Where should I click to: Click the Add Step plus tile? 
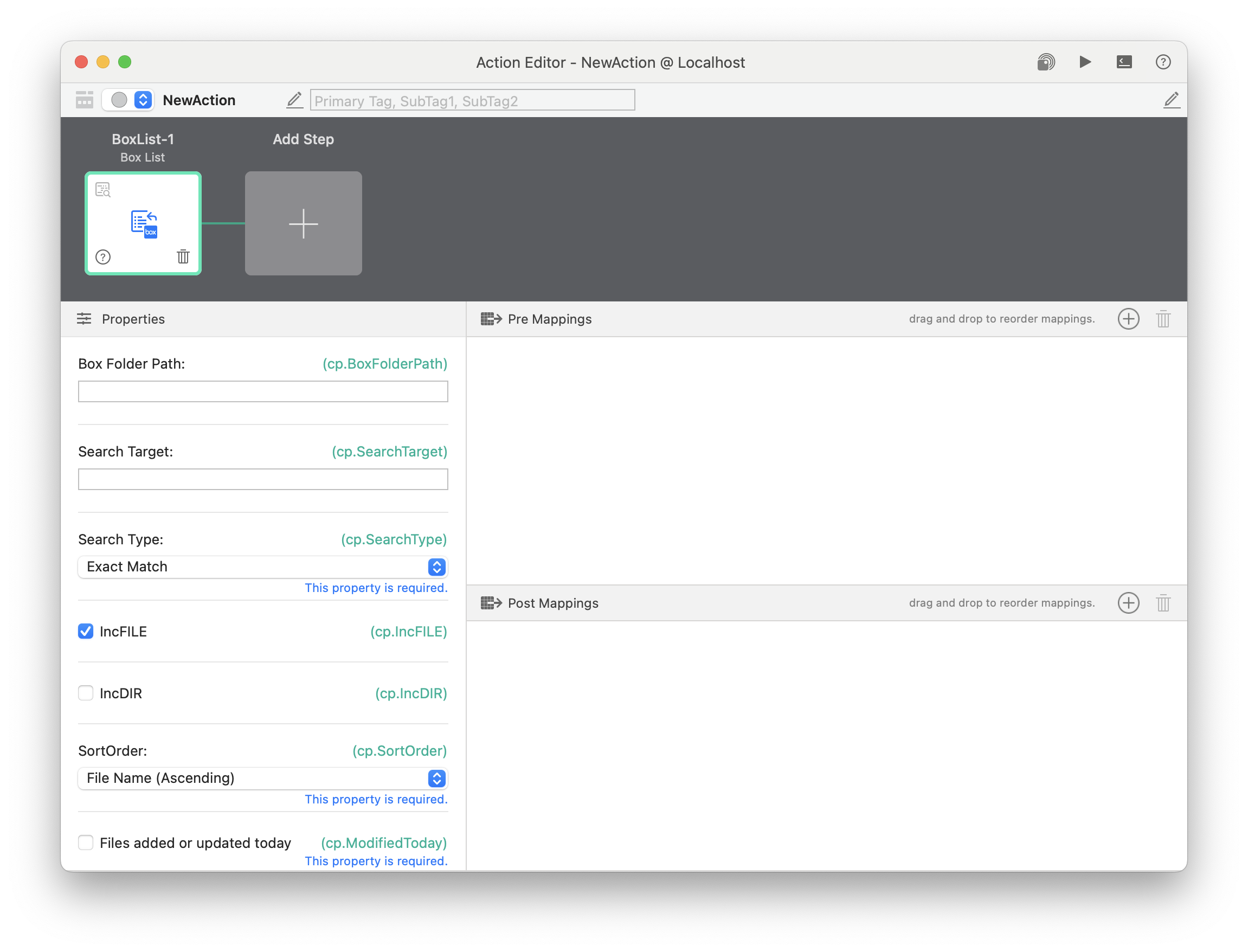coord(303,223)
